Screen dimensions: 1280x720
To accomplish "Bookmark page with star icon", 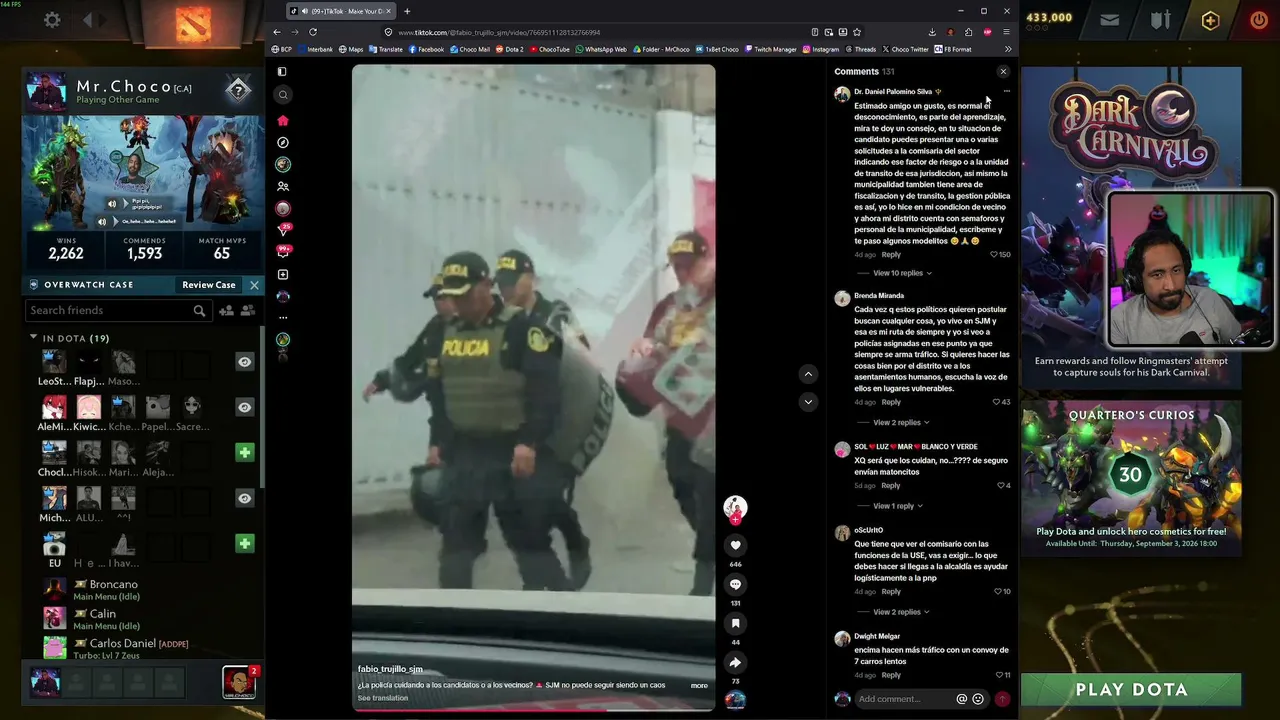I will tap(857, 32).
